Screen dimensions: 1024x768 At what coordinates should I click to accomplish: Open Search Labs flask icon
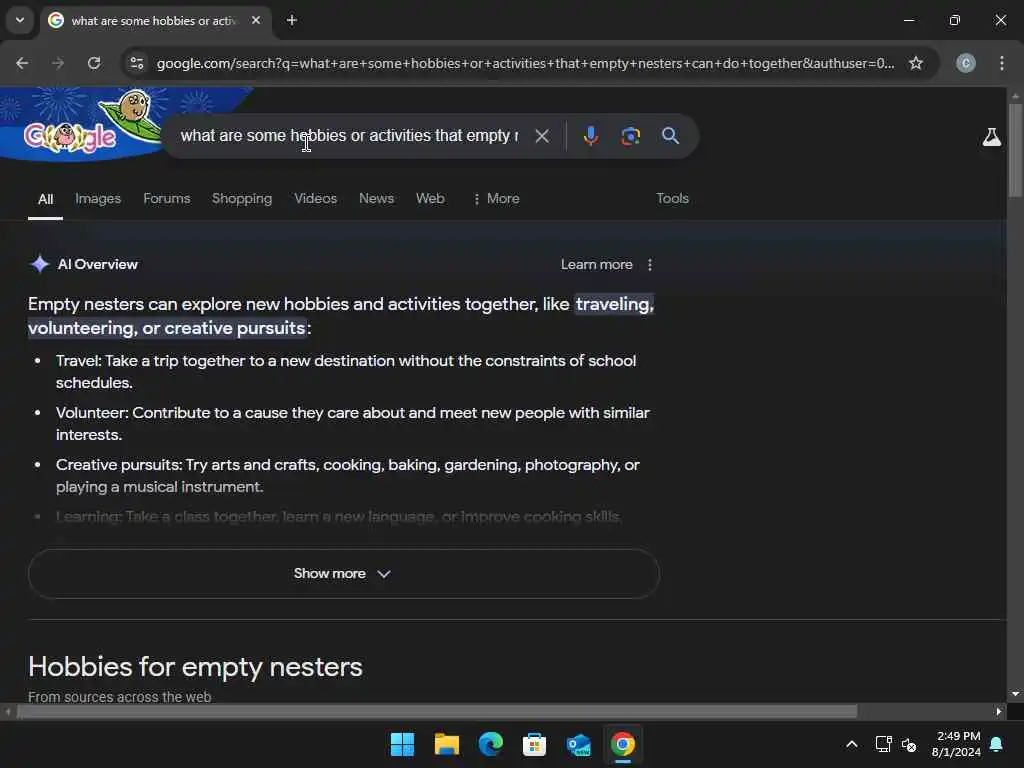(991, 137)
